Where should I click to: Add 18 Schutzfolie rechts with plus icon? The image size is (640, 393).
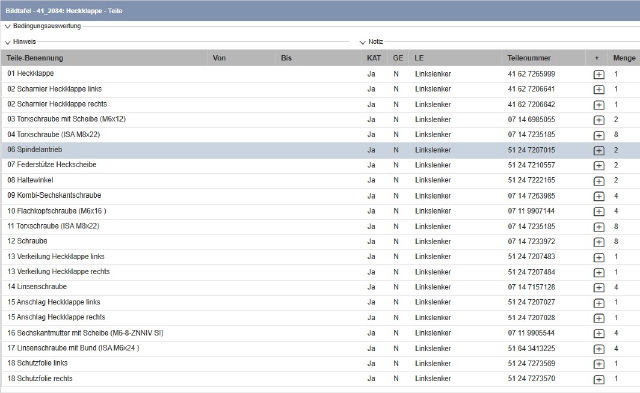coord(599,379)
